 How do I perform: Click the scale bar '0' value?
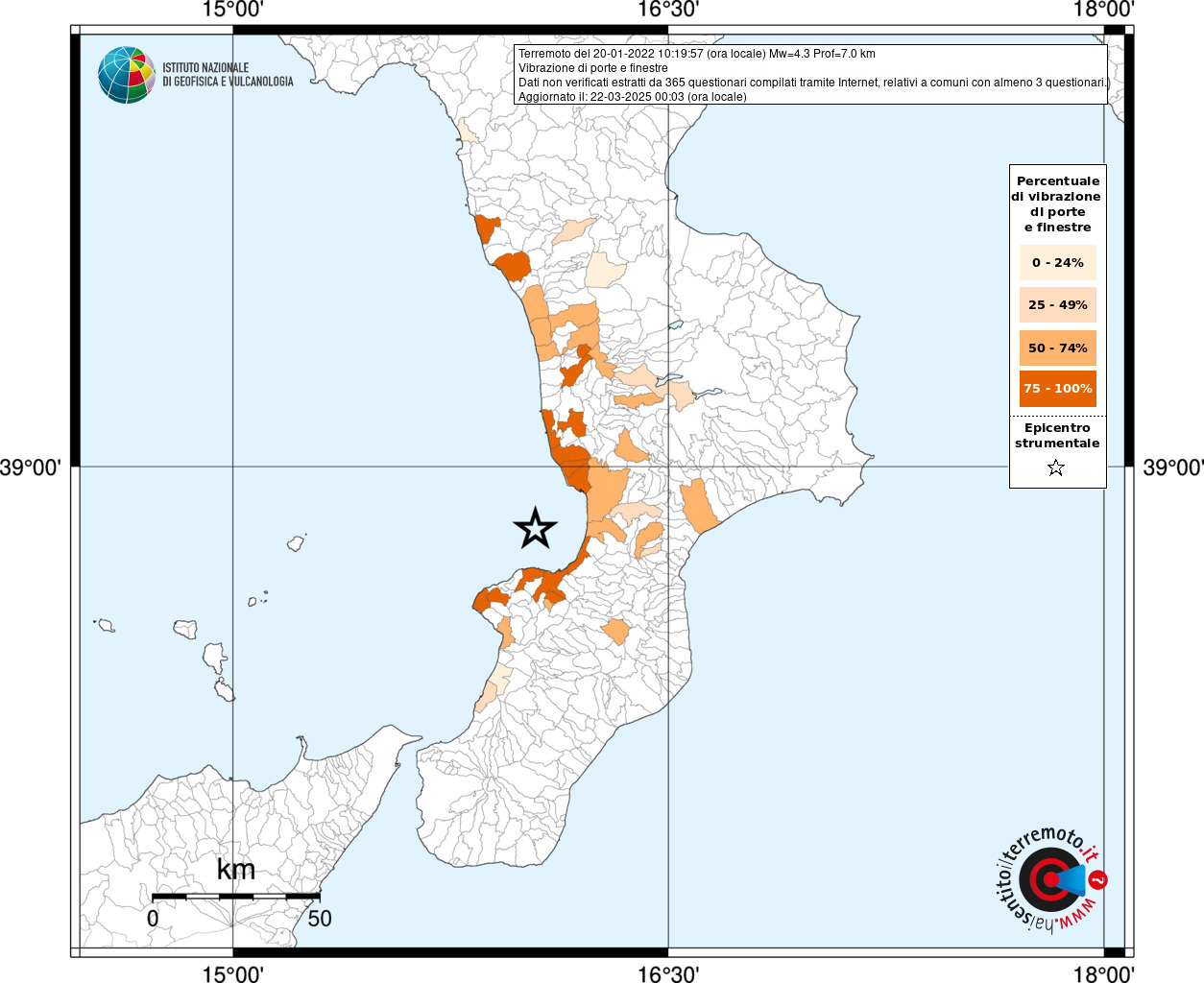(153, 919)
